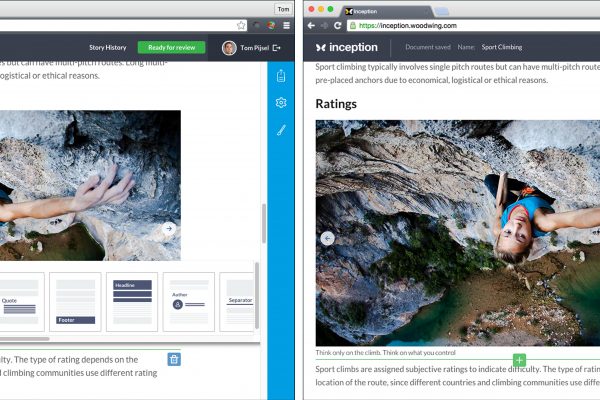
Task: Click the Tom Pijsel user name
Action: (x=254, y=48)
